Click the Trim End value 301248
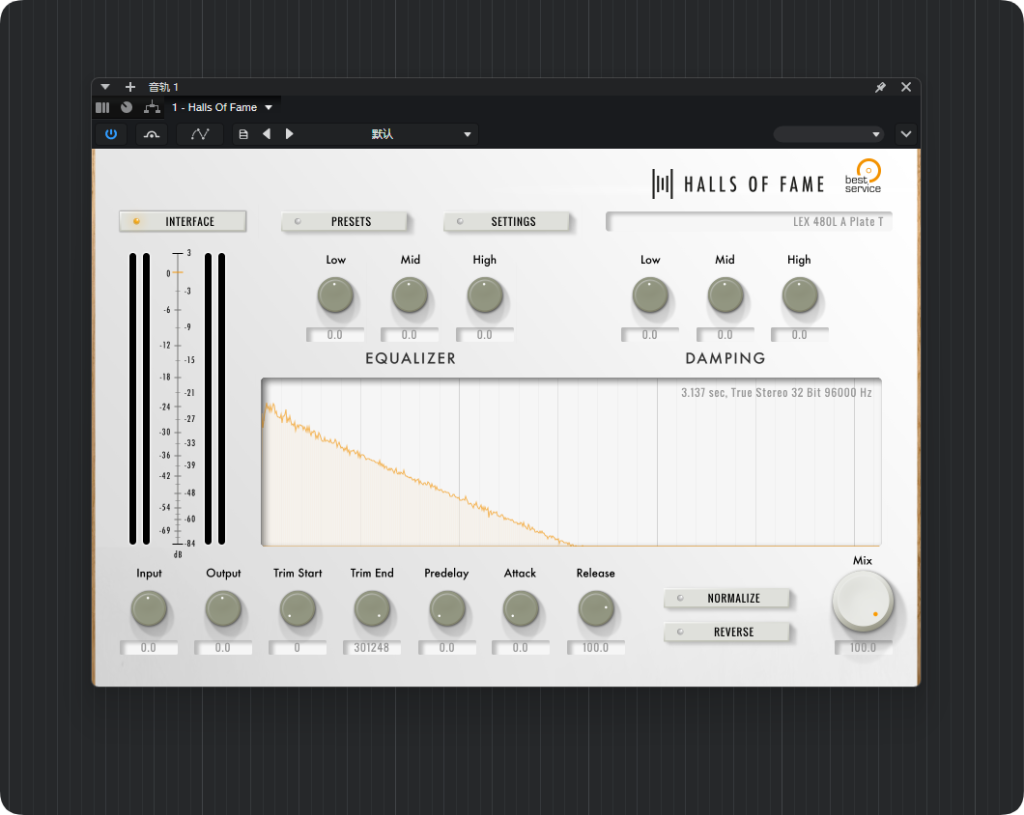The image size is (1024, 815). tap(372, 648)
